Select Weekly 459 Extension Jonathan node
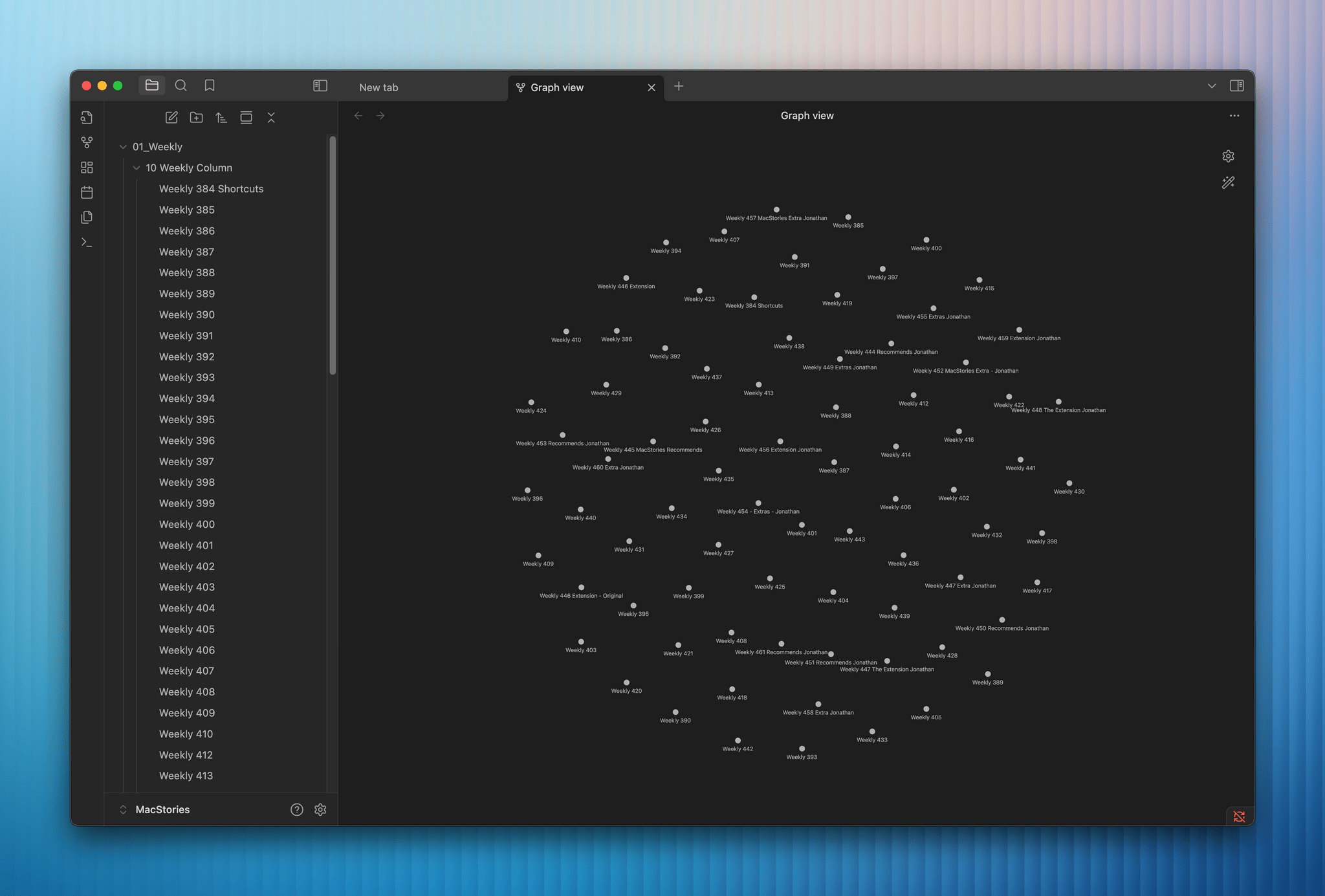1325x896 pixels. pos(1019,330)
